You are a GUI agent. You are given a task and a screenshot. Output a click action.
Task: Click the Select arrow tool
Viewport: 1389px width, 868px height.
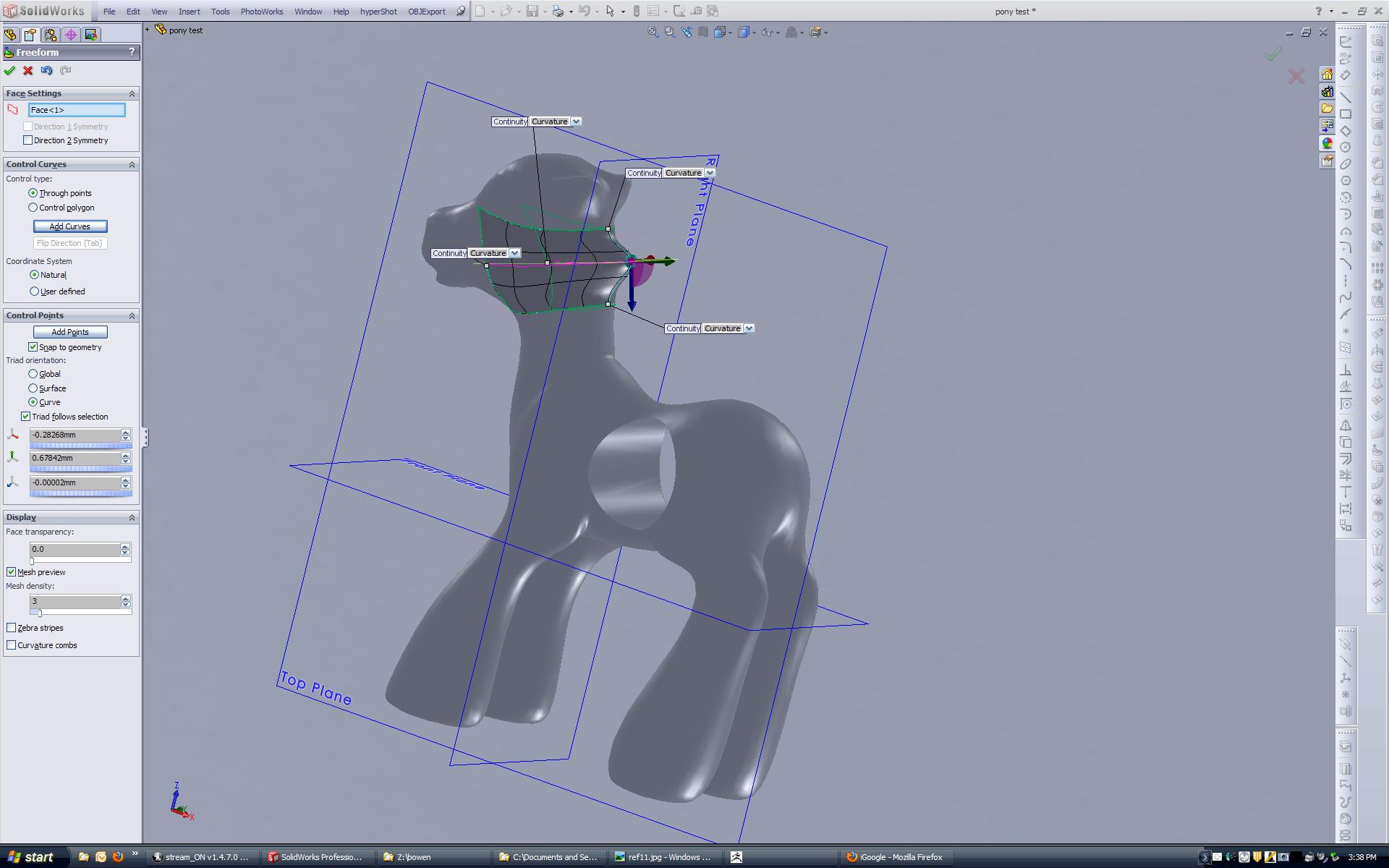coord(610,11)
